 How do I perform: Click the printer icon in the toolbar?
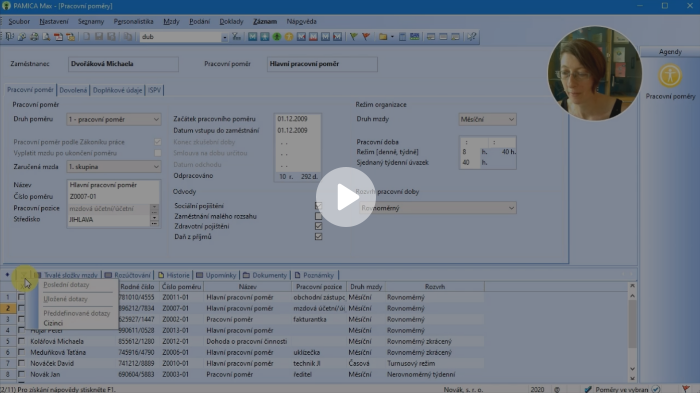(34, 37)
